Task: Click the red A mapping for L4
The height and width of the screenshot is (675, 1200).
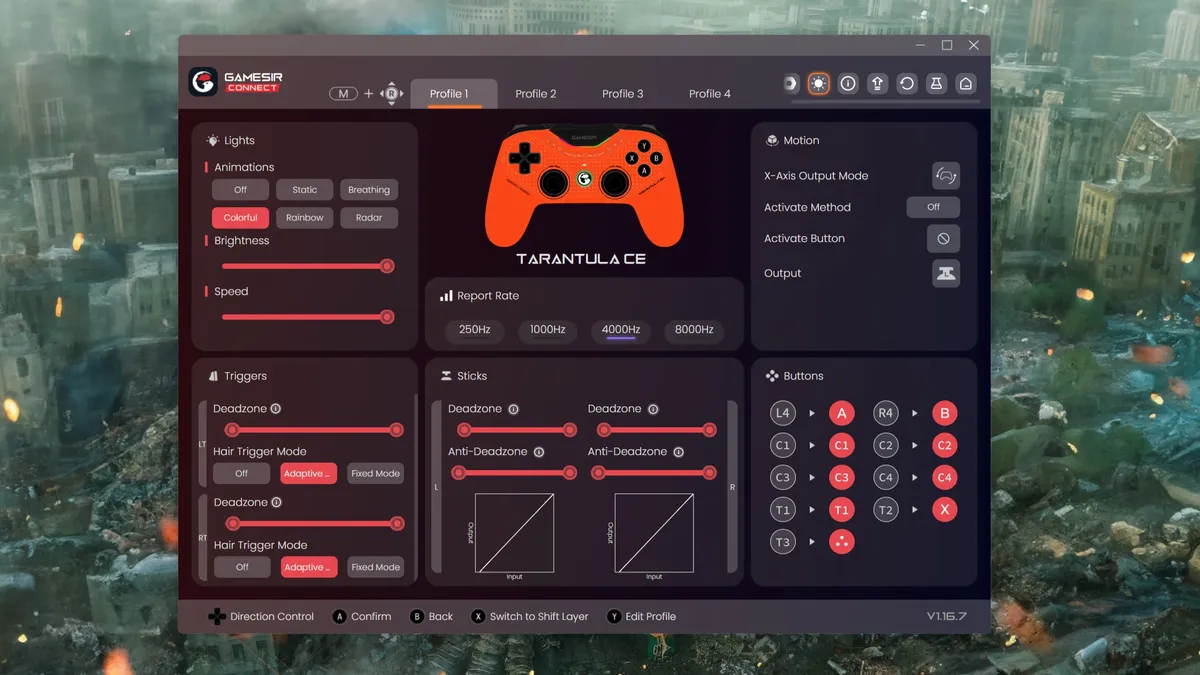Action: coord(842,413)
